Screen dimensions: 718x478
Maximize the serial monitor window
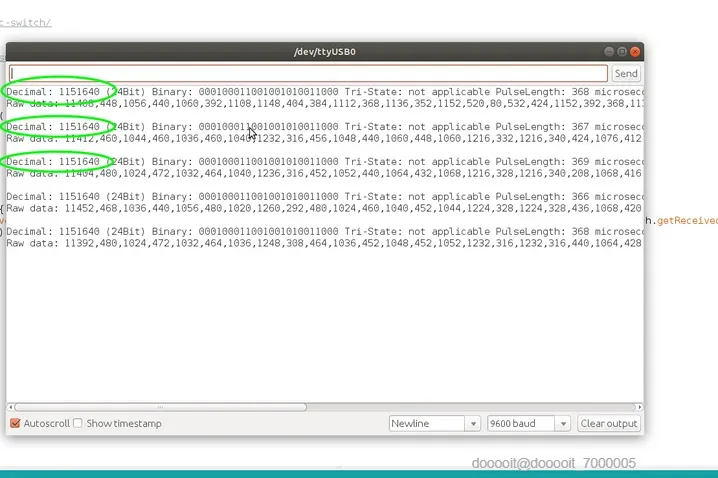(x=622, y=52)
